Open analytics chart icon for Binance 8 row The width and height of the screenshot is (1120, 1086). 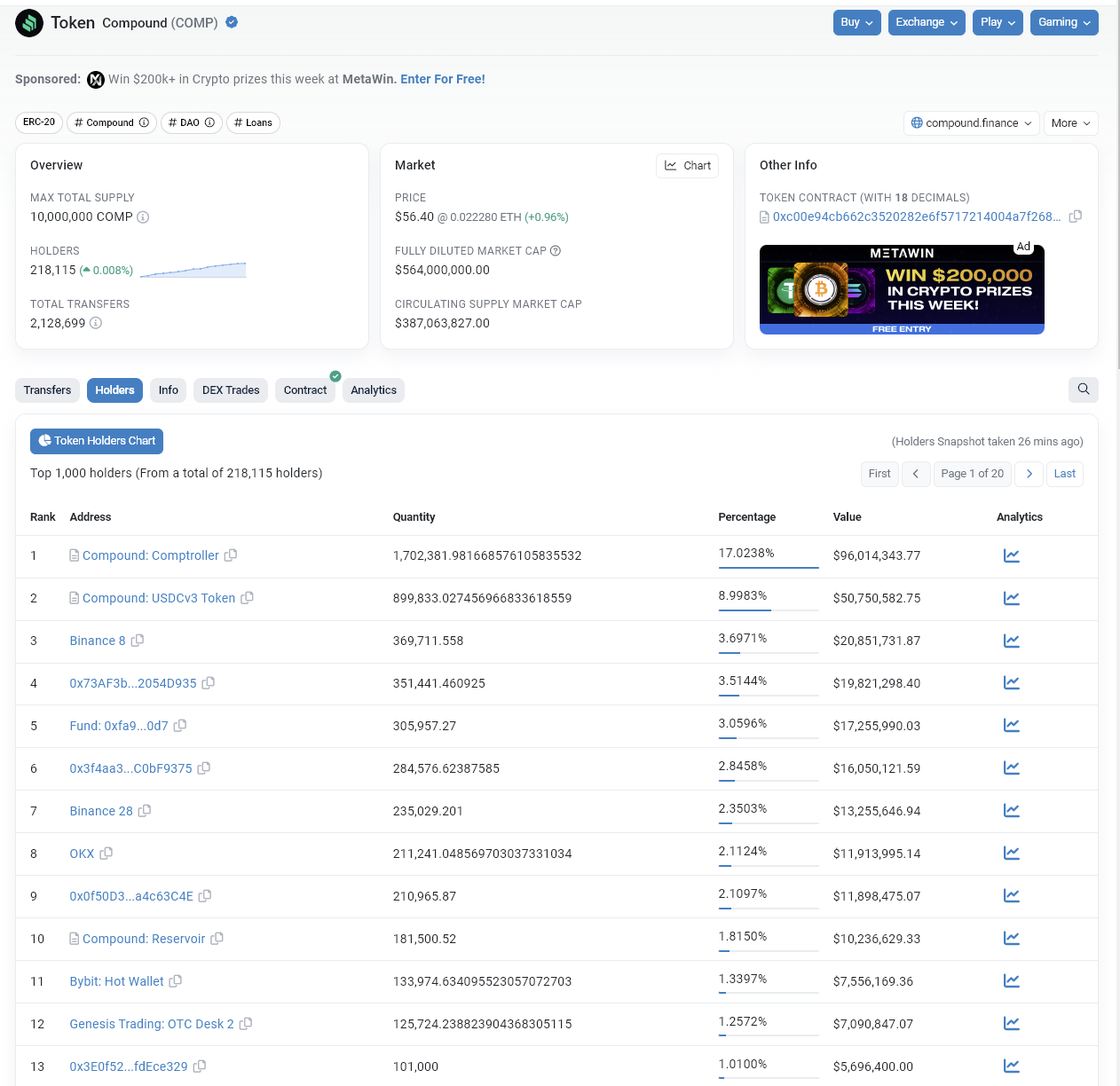click(x=1011, y=641)
